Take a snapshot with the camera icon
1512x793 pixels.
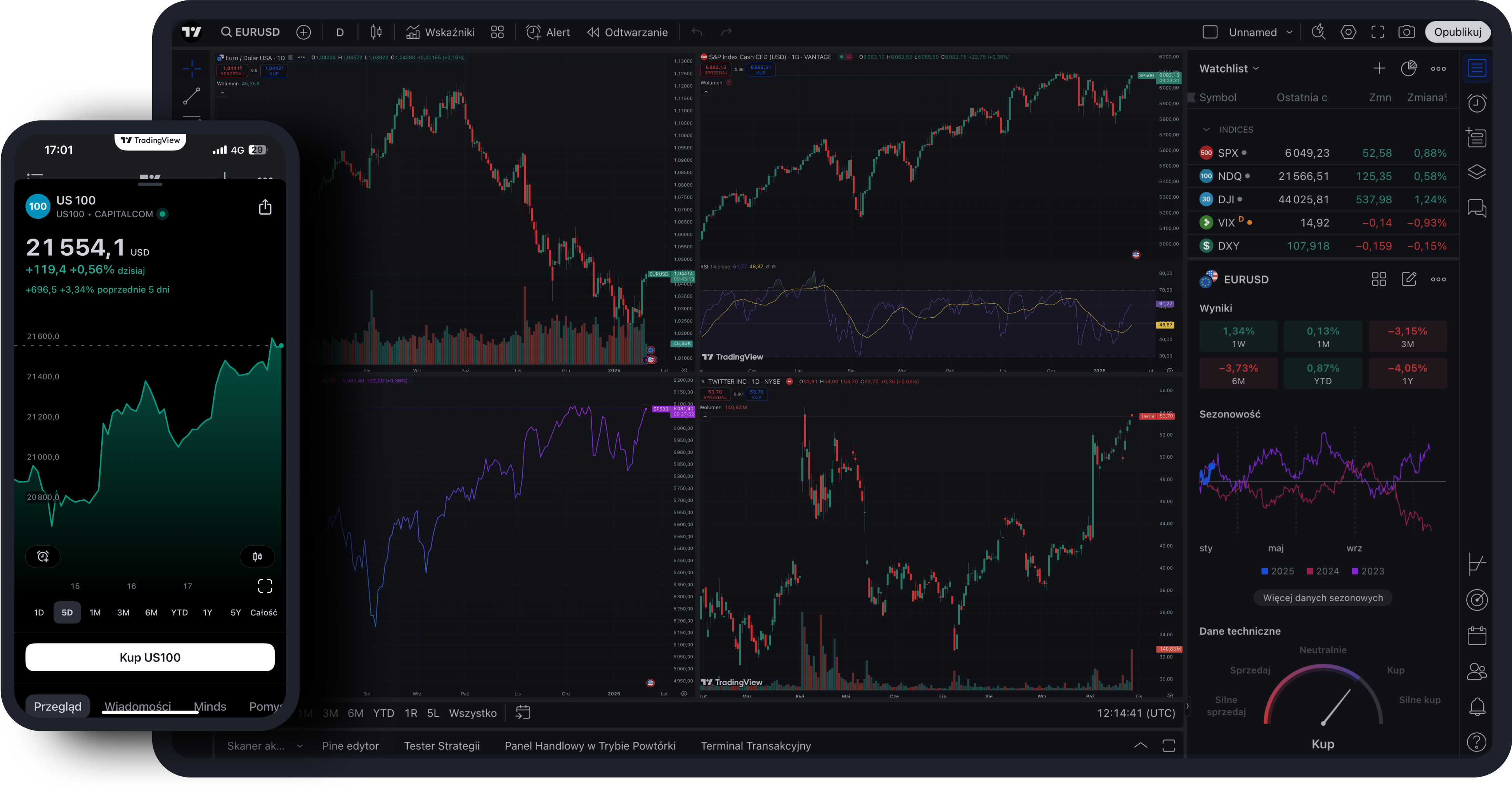coord(1407,32)
